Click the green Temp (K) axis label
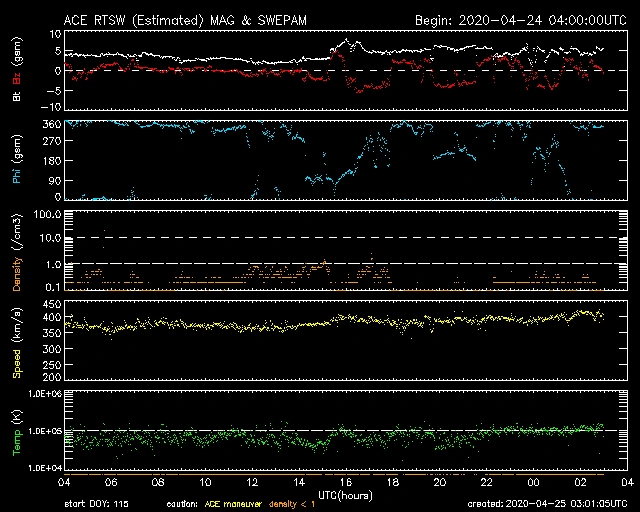 pos(17,432)
